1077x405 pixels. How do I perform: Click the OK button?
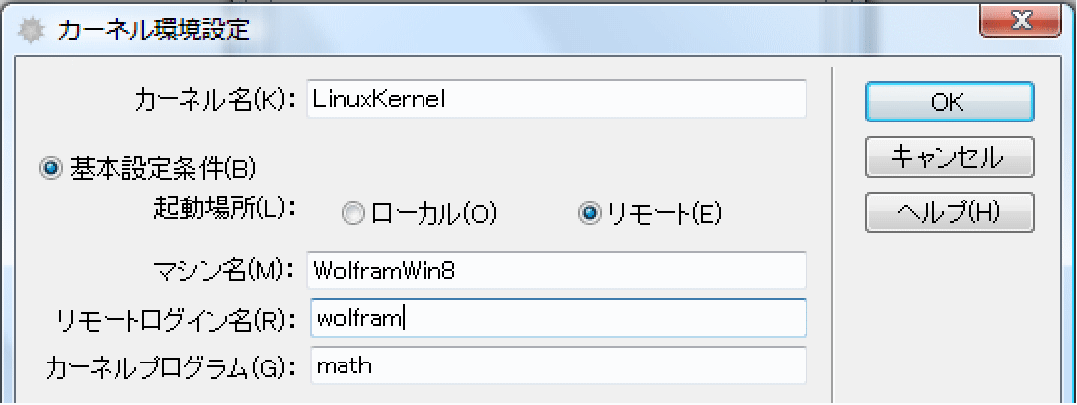[x=949, y=102]
